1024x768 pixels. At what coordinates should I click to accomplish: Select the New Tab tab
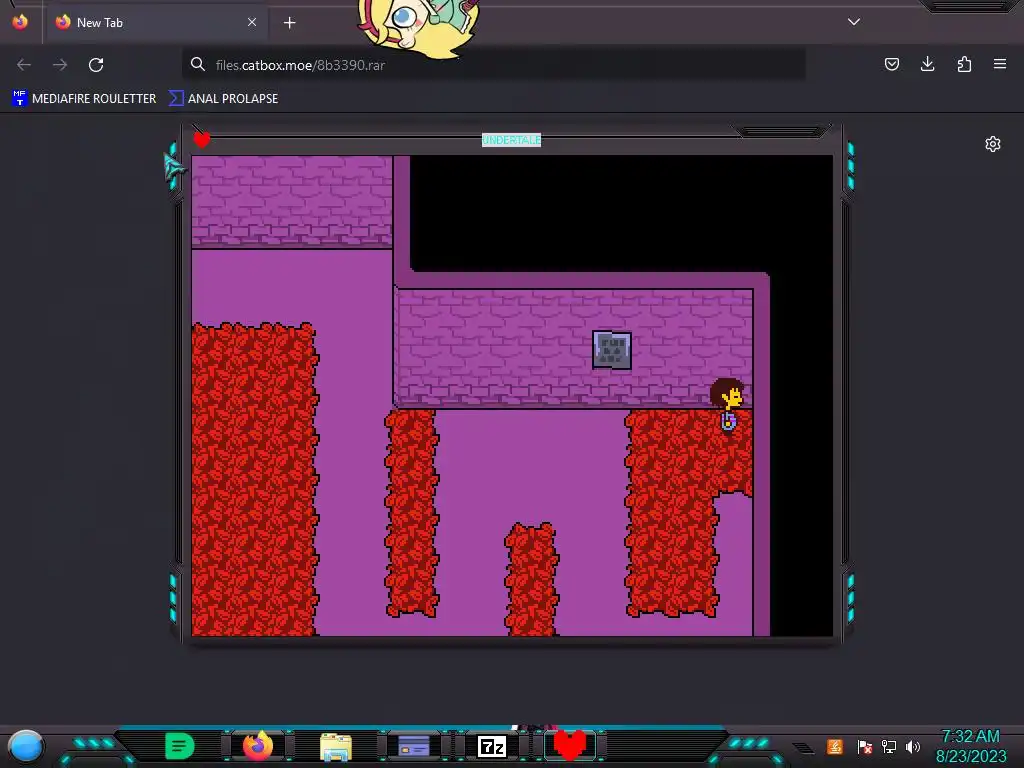[x=156, y=22]
